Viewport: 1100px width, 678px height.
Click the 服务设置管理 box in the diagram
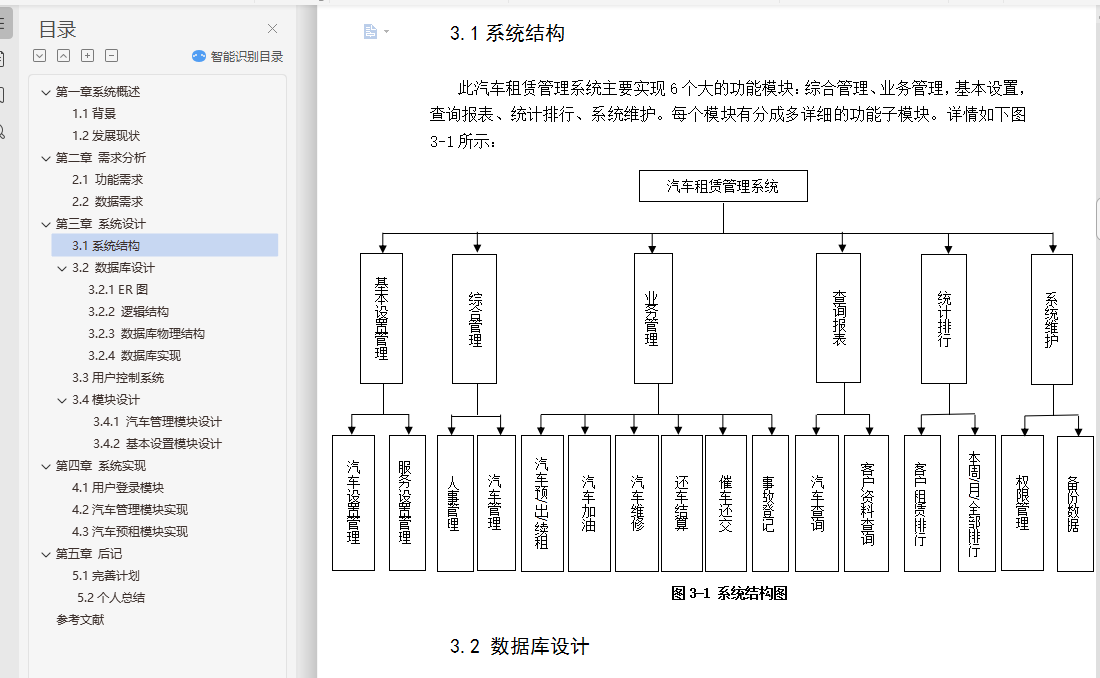[x=407, y=503]
